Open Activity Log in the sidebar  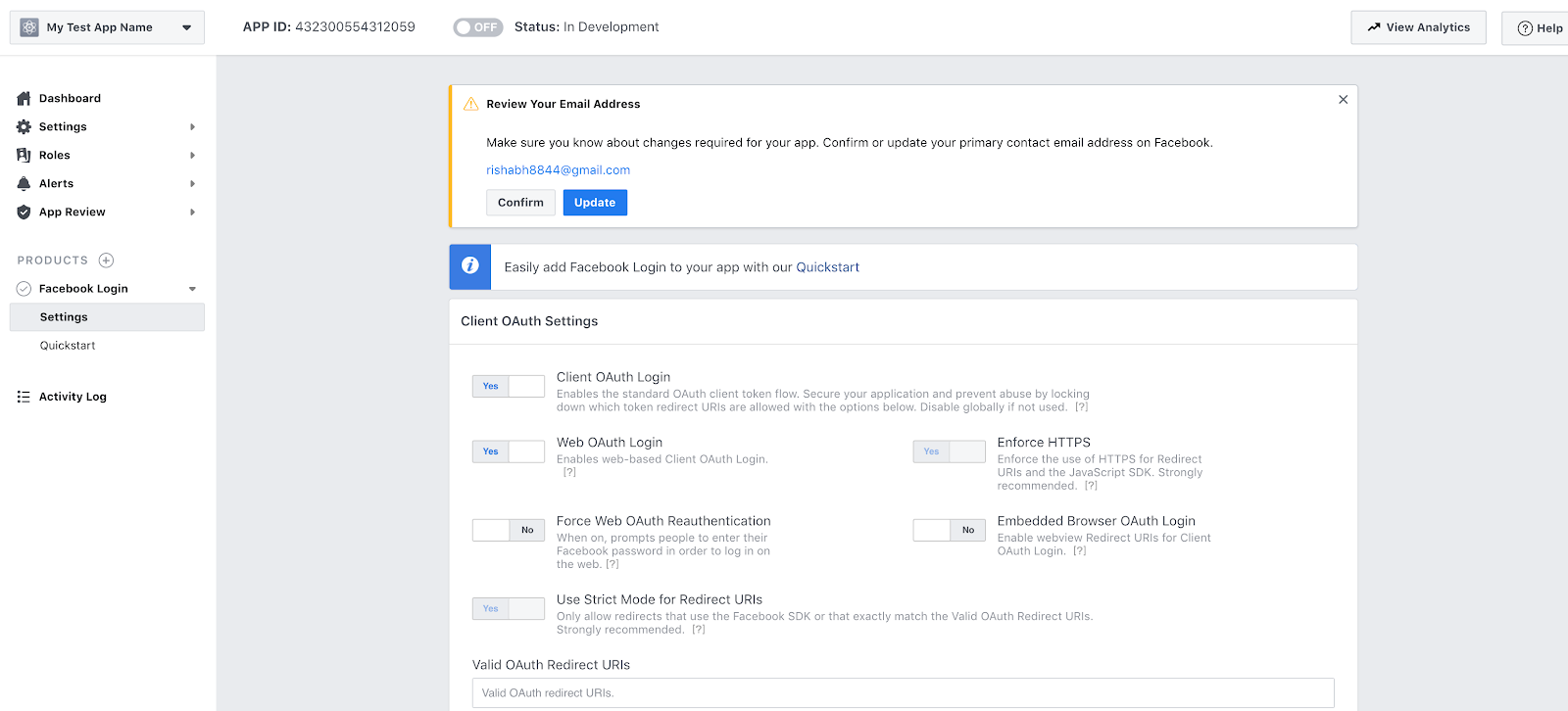73,397
